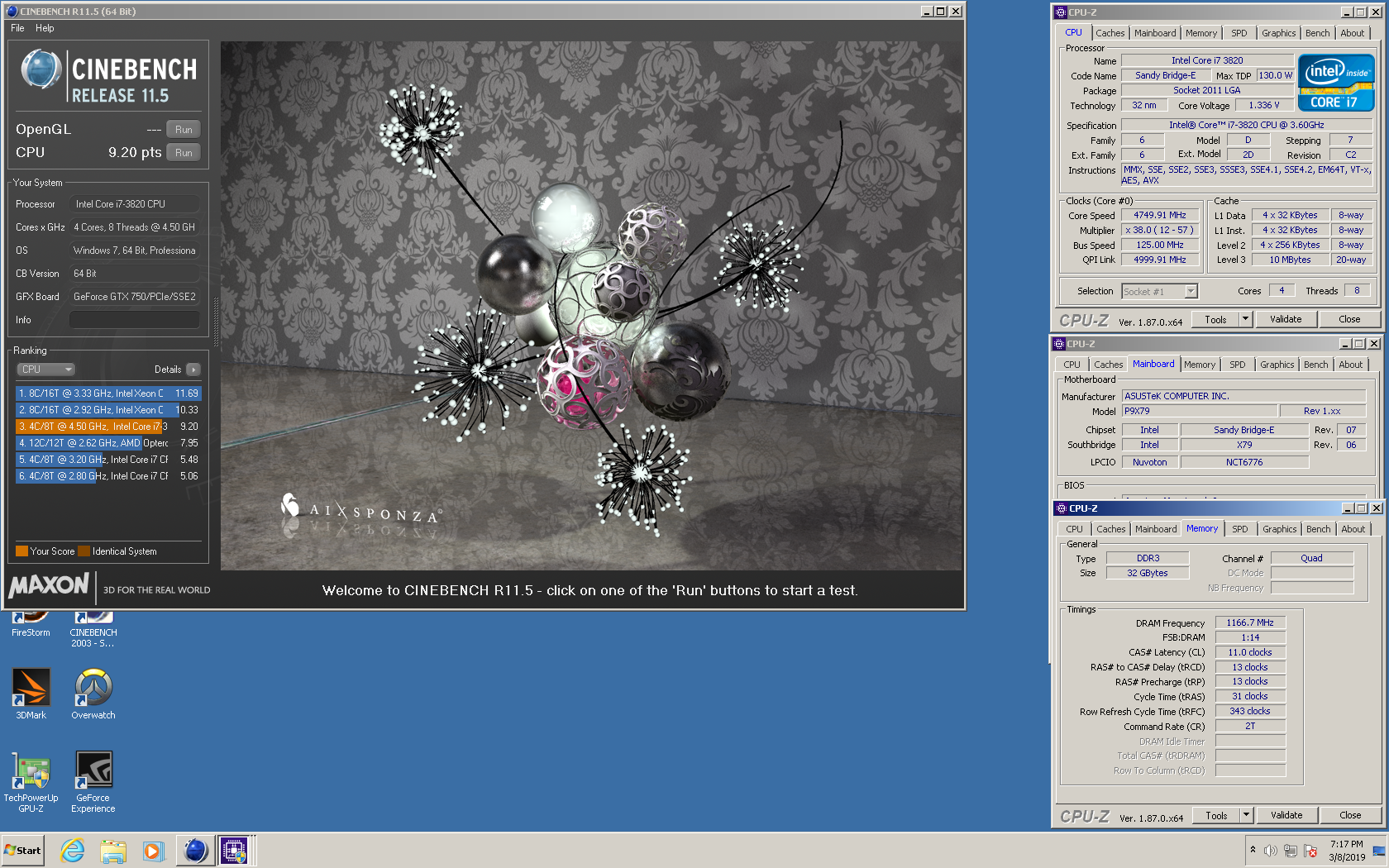Open Windows Media Player from the taskbar
This screenshot has width=1389, height=868.
point(153,851)
